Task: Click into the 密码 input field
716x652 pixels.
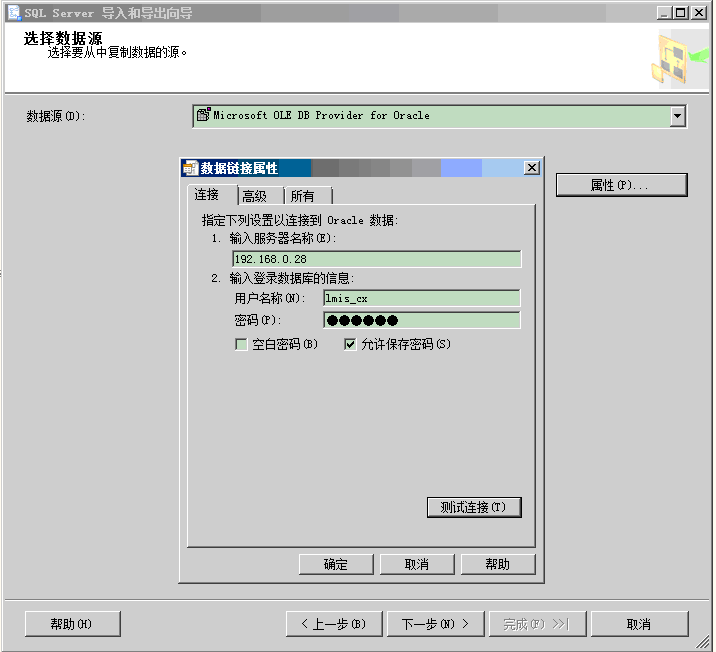Action: click(x=421, y=320)
